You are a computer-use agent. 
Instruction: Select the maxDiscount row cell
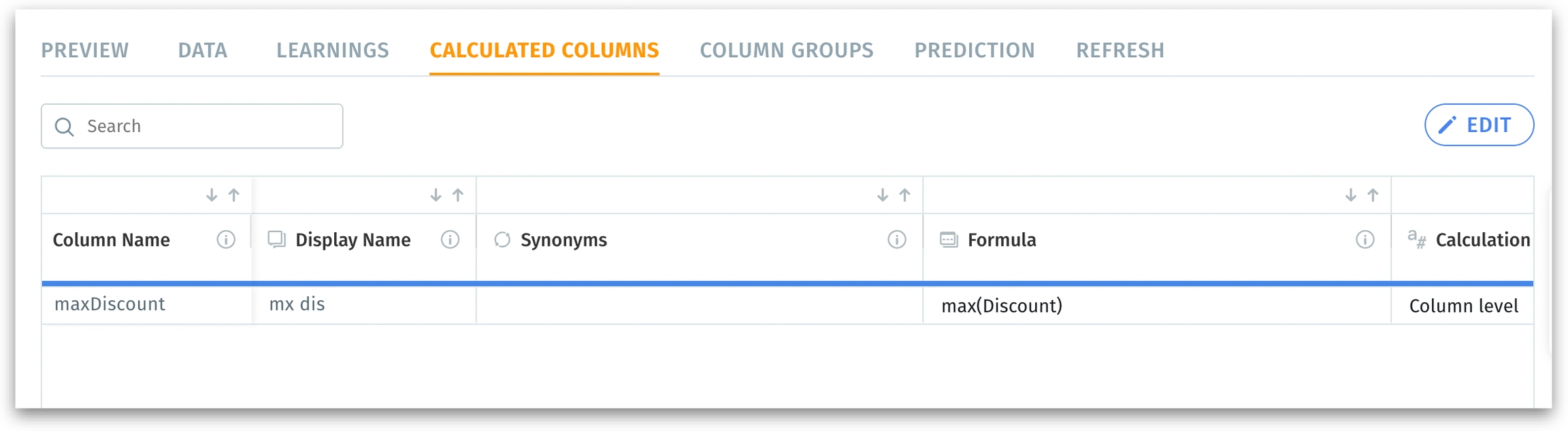(110, 304)
